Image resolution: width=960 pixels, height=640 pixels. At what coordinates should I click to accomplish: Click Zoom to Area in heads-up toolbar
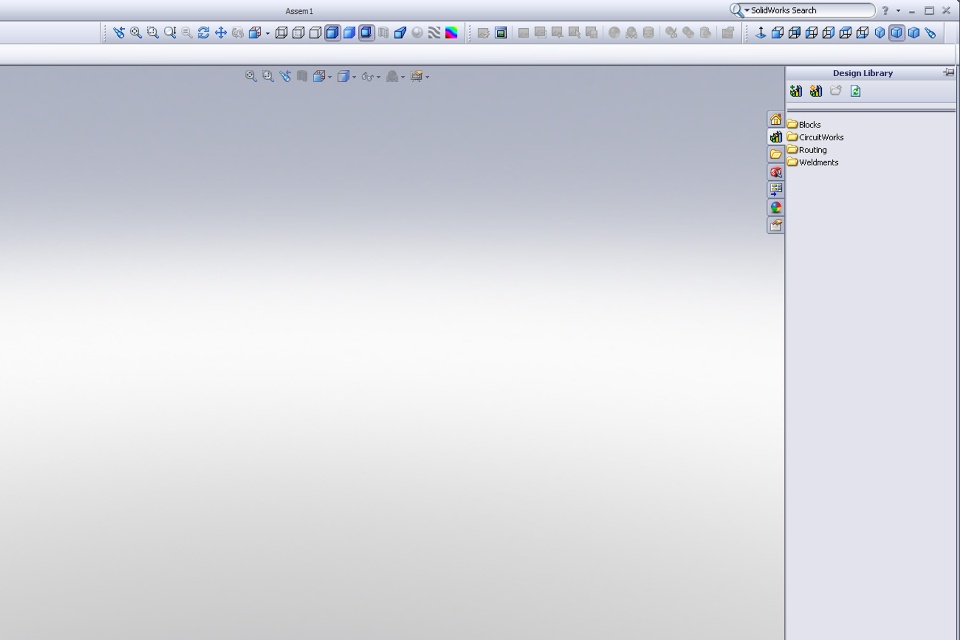[268, 76]
